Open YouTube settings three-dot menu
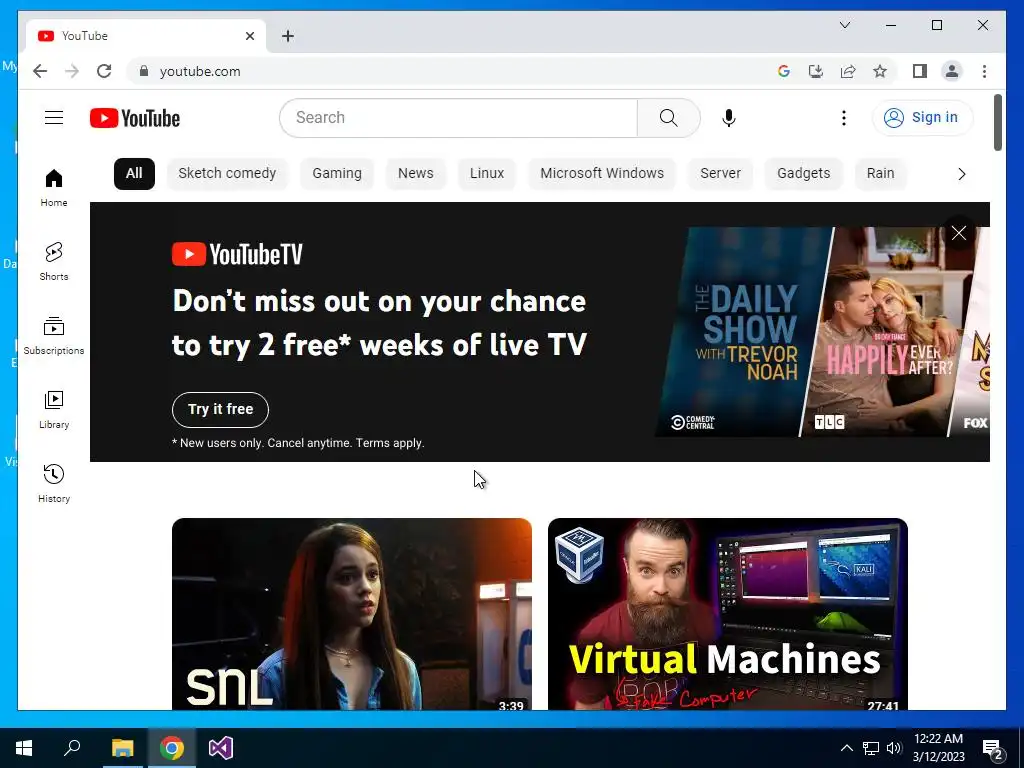Image resolution: width=1024 pixels, height=768 pixels. coord(844,118)
